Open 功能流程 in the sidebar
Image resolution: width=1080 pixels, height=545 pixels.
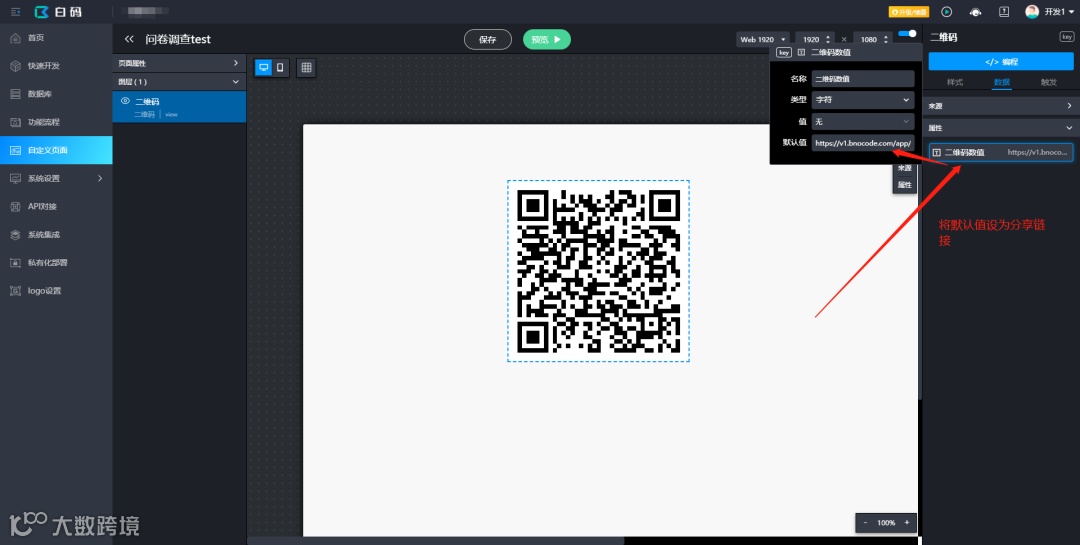56,122
